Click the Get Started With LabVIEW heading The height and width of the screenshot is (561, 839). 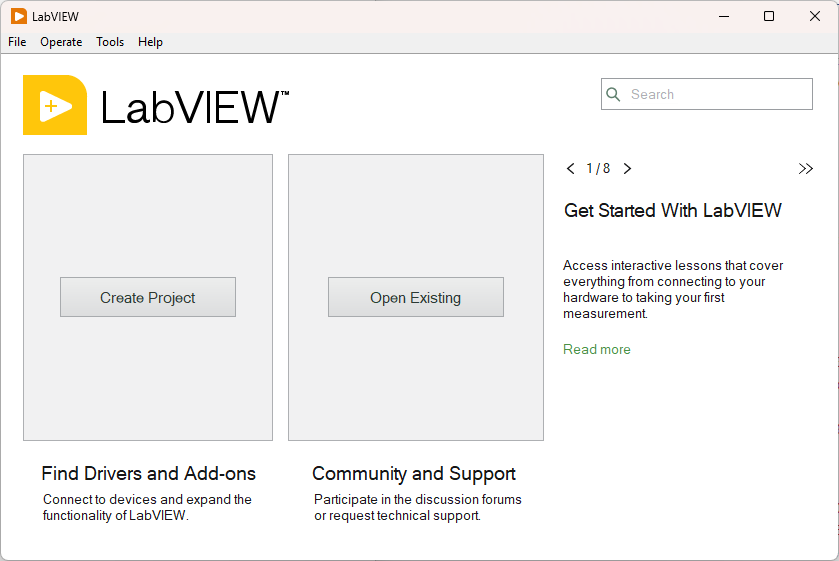(673, 211)
